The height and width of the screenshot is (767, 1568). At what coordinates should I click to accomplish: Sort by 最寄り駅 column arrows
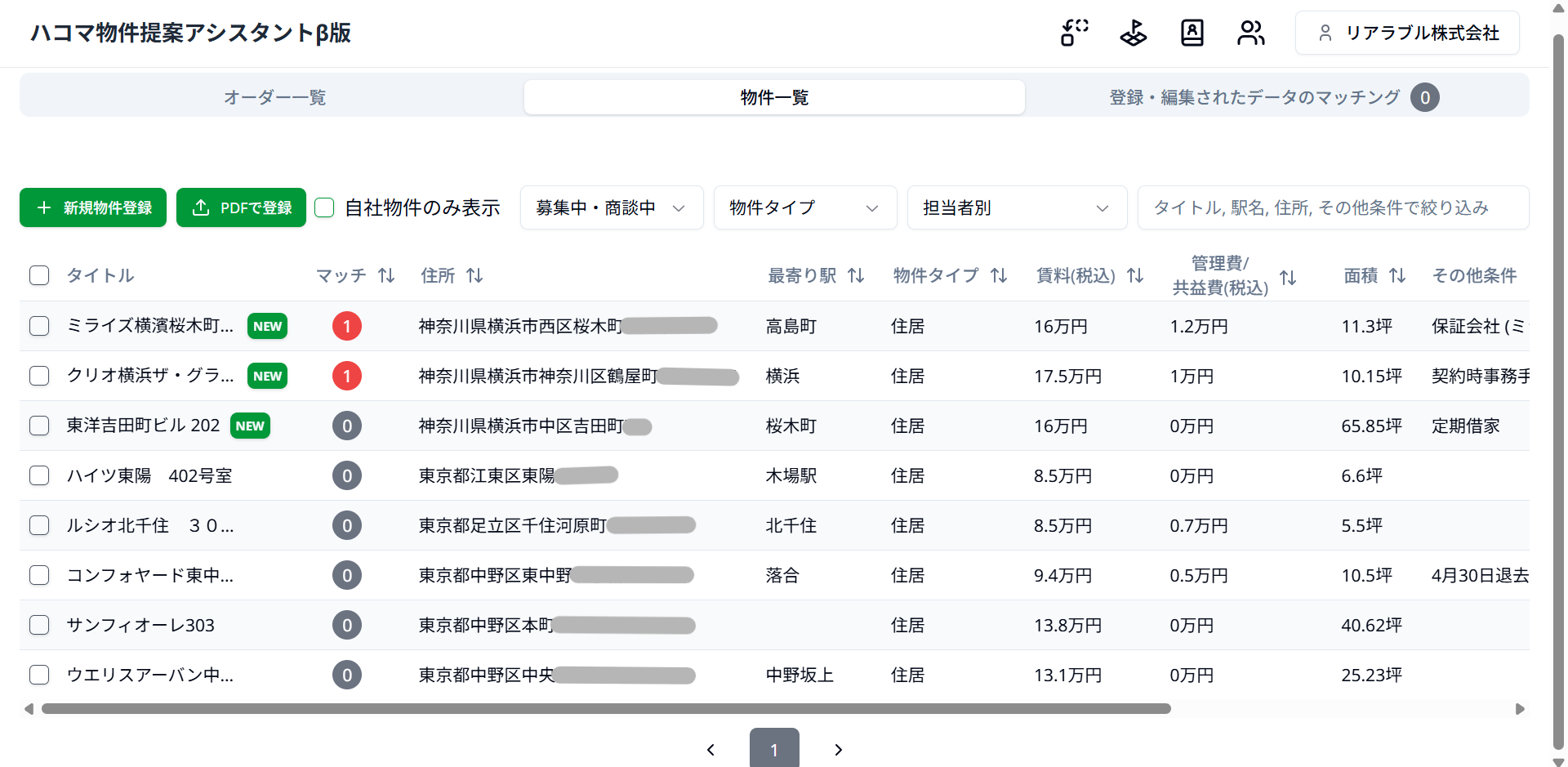(855, 276)
